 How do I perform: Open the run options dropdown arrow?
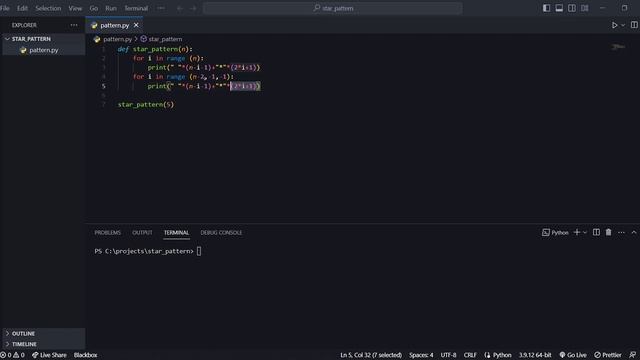(x=623, y=25)
